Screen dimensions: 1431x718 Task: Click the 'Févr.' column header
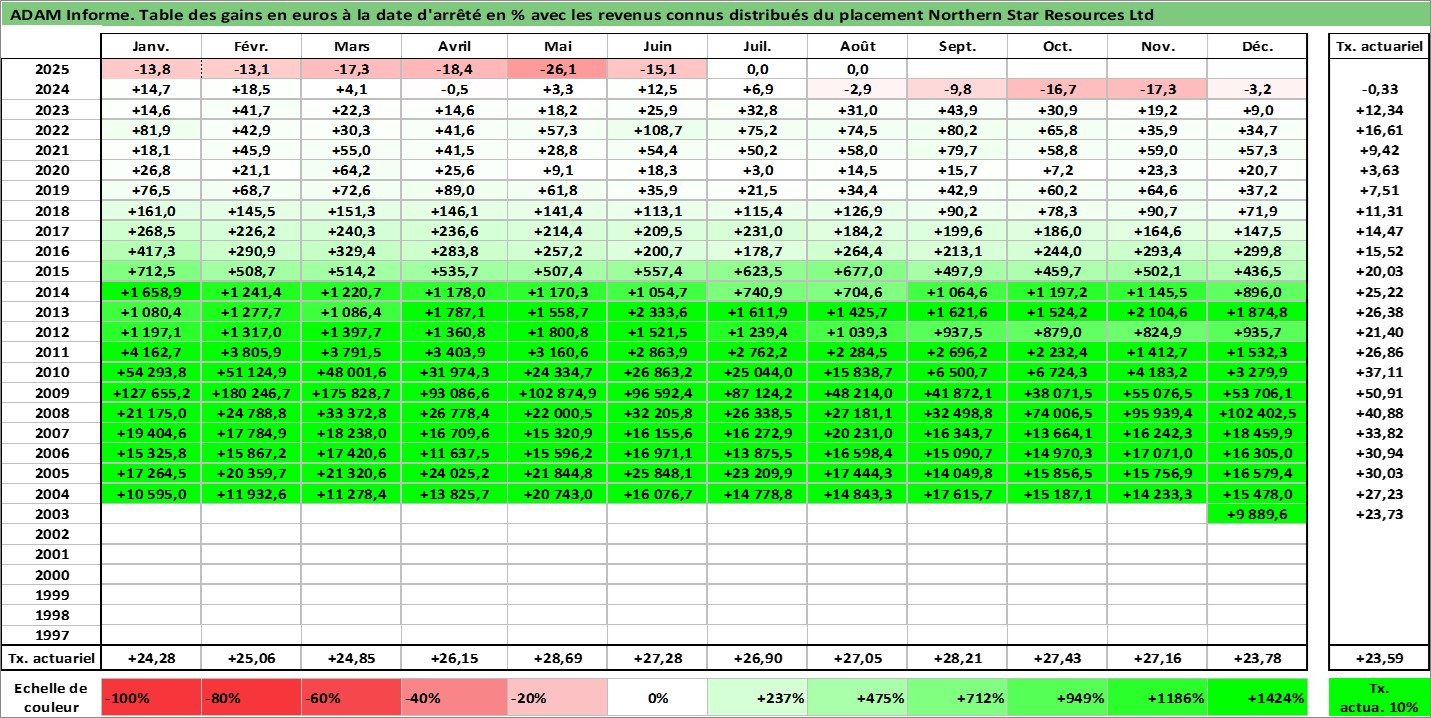[x=252, y=47]
